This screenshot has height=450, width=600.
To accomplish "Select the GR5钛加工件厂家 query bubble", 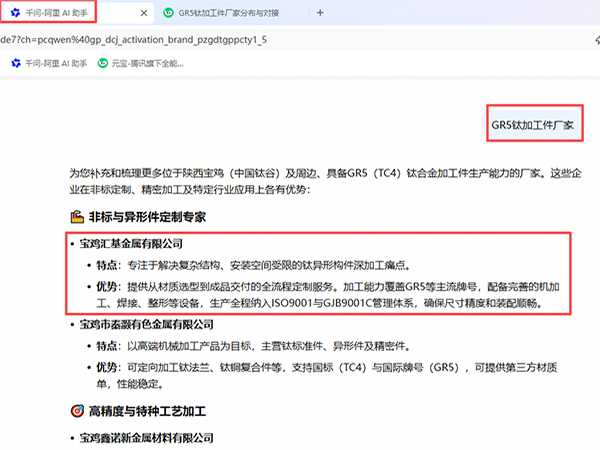I will coord(532,125).
